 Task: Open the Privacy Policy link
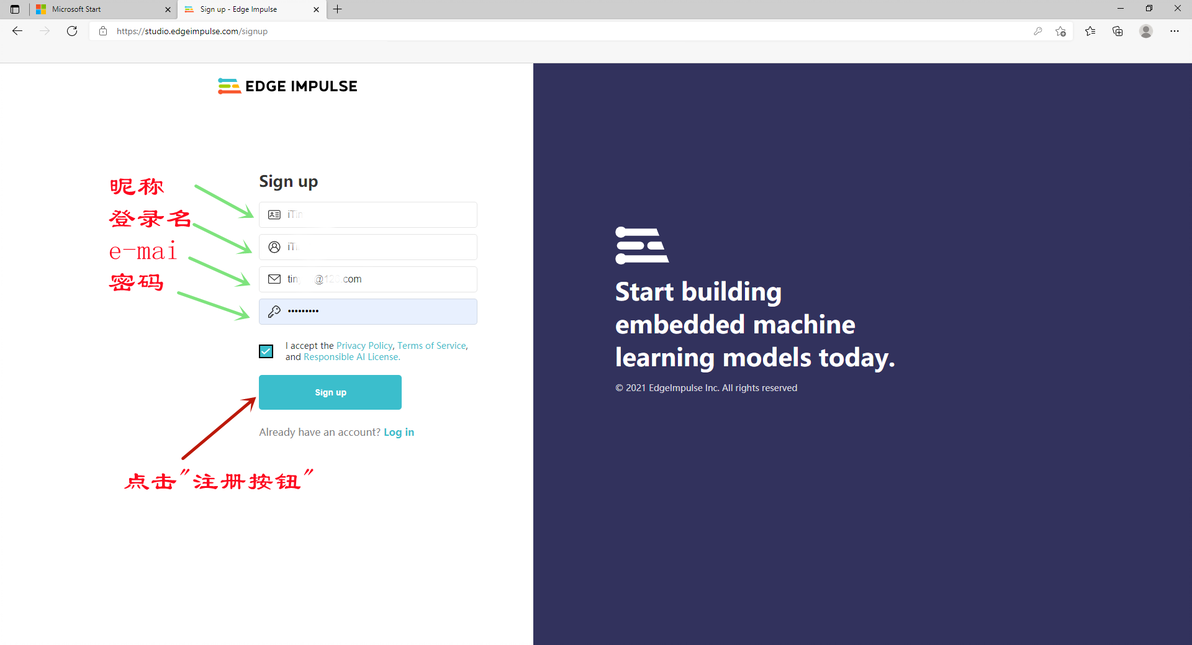(x=364, y=345)
